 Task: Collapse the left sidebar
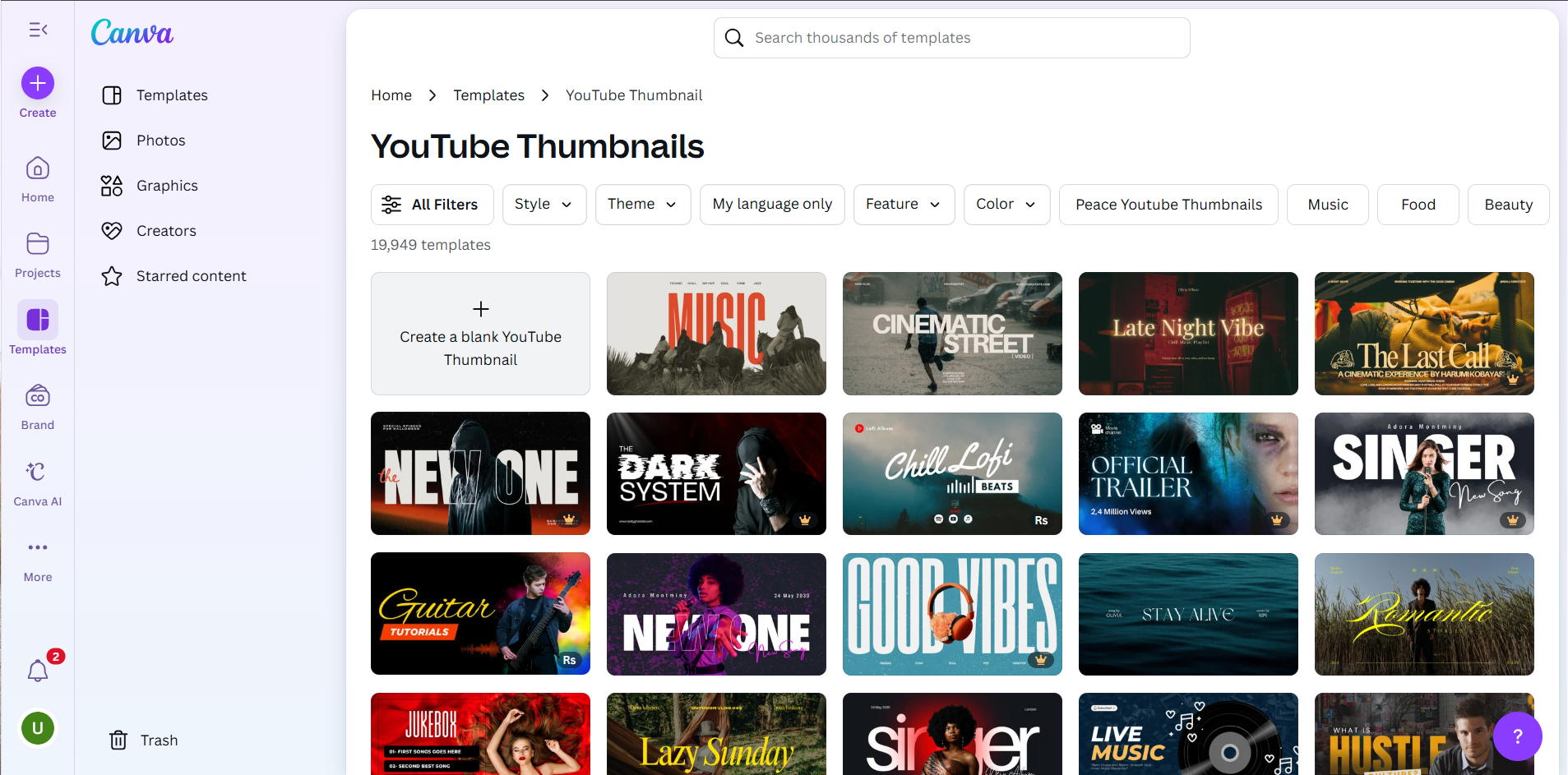pyautogui.click(x=37, y=30)
